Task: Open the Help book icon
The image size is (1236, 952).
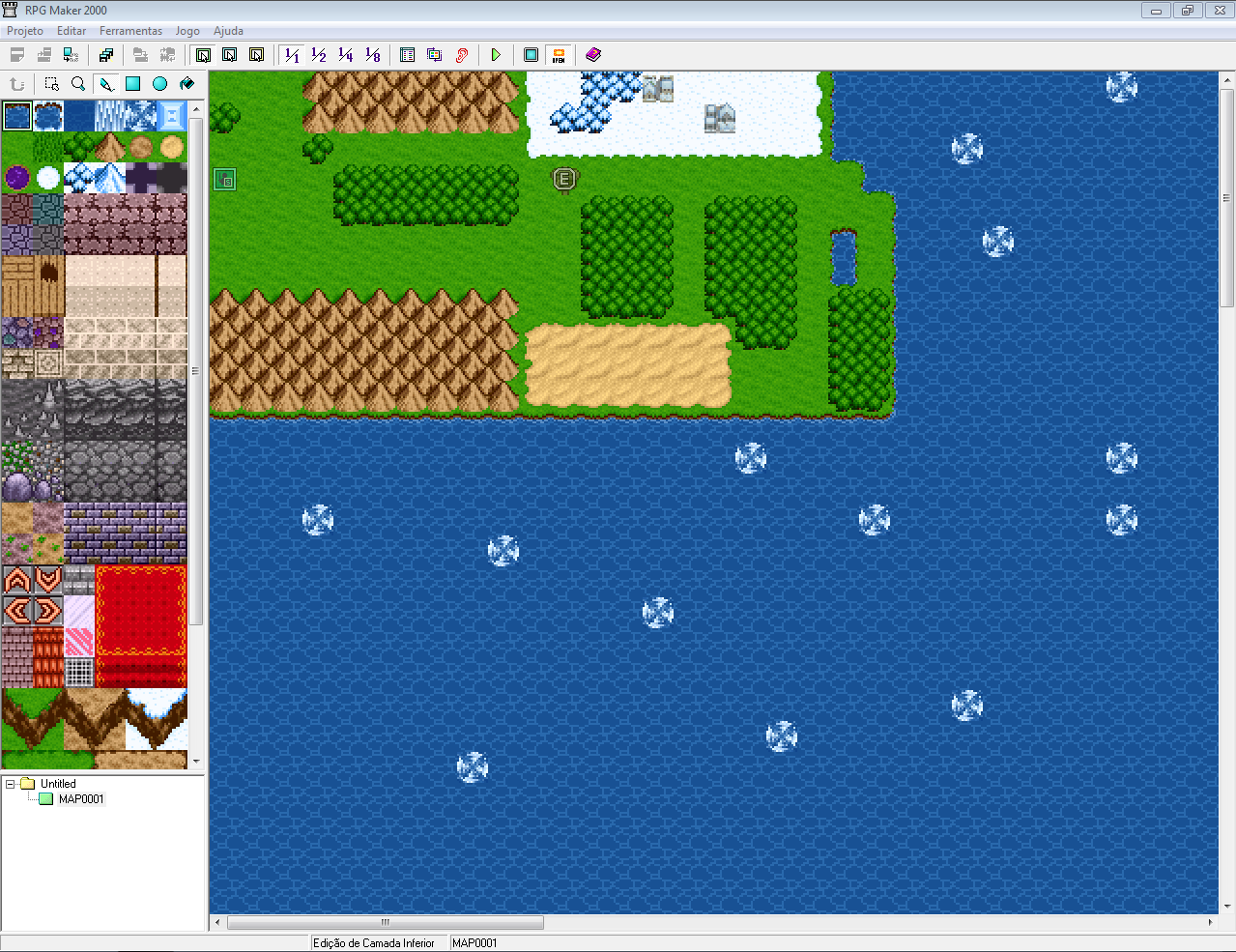Action: pyautogui.click(x=593, y=55)
